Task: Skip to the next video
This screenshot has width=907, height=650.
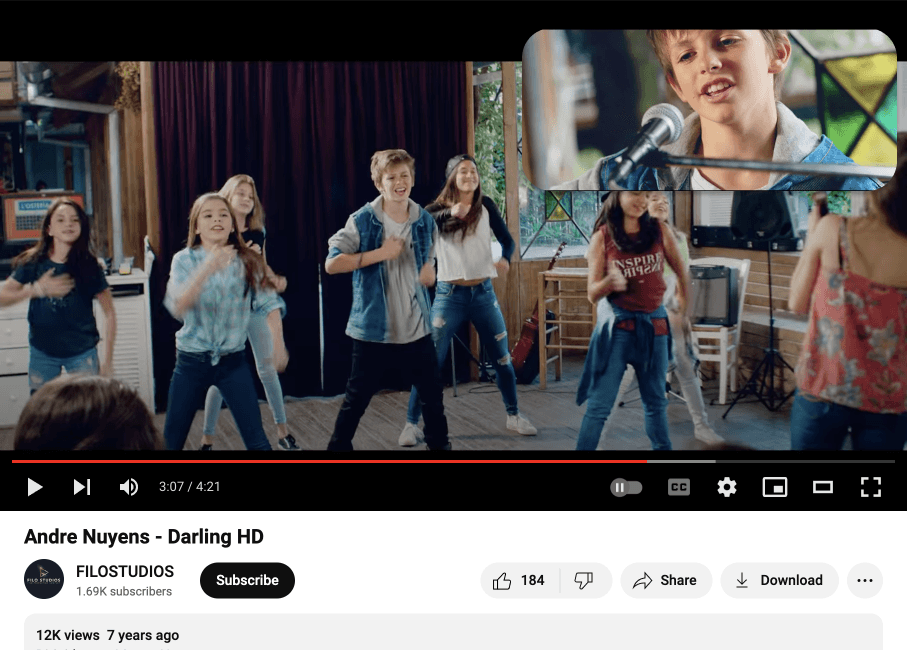Action: click(x=82, y=487)
